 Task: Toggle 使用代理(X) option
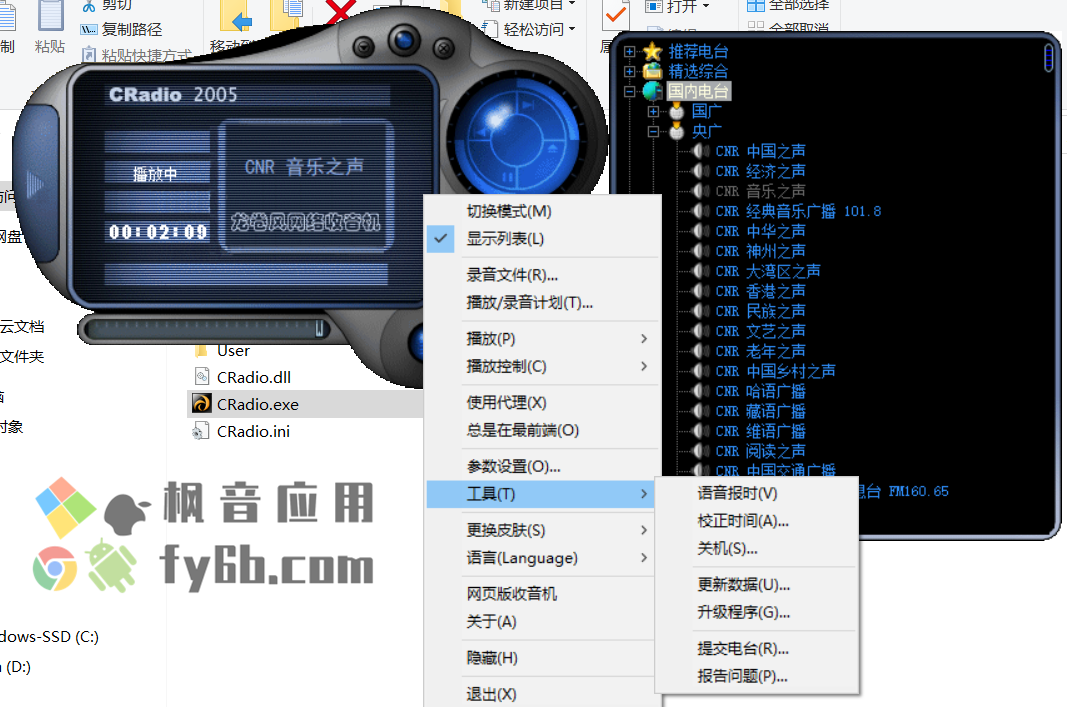click(542, 402)
